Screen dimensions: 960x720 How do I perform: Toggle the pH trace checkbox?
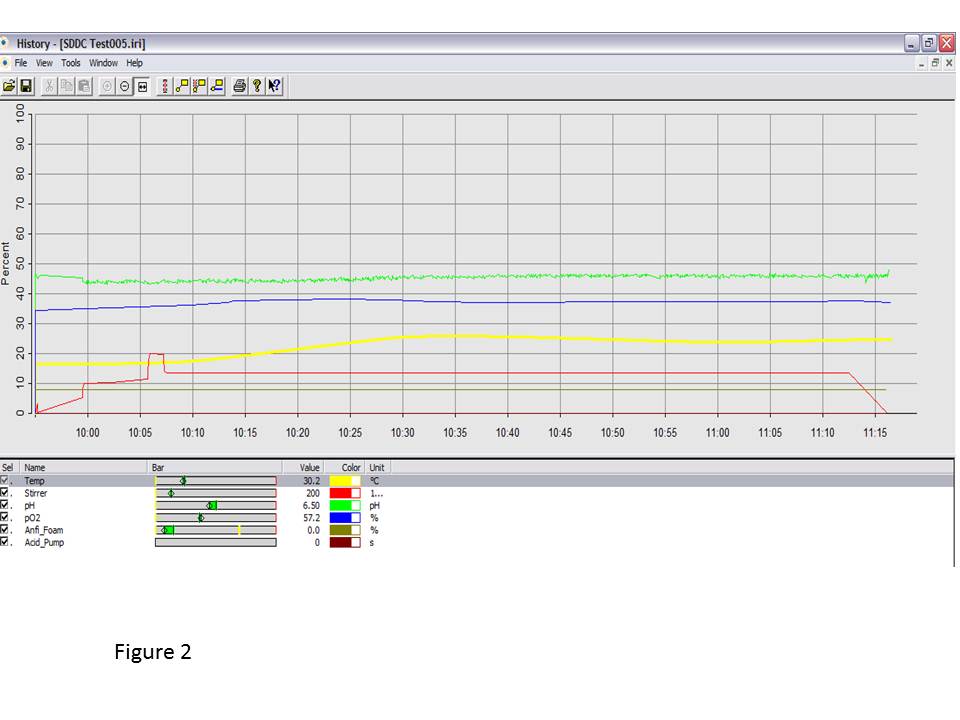click(x=5, y=505)
